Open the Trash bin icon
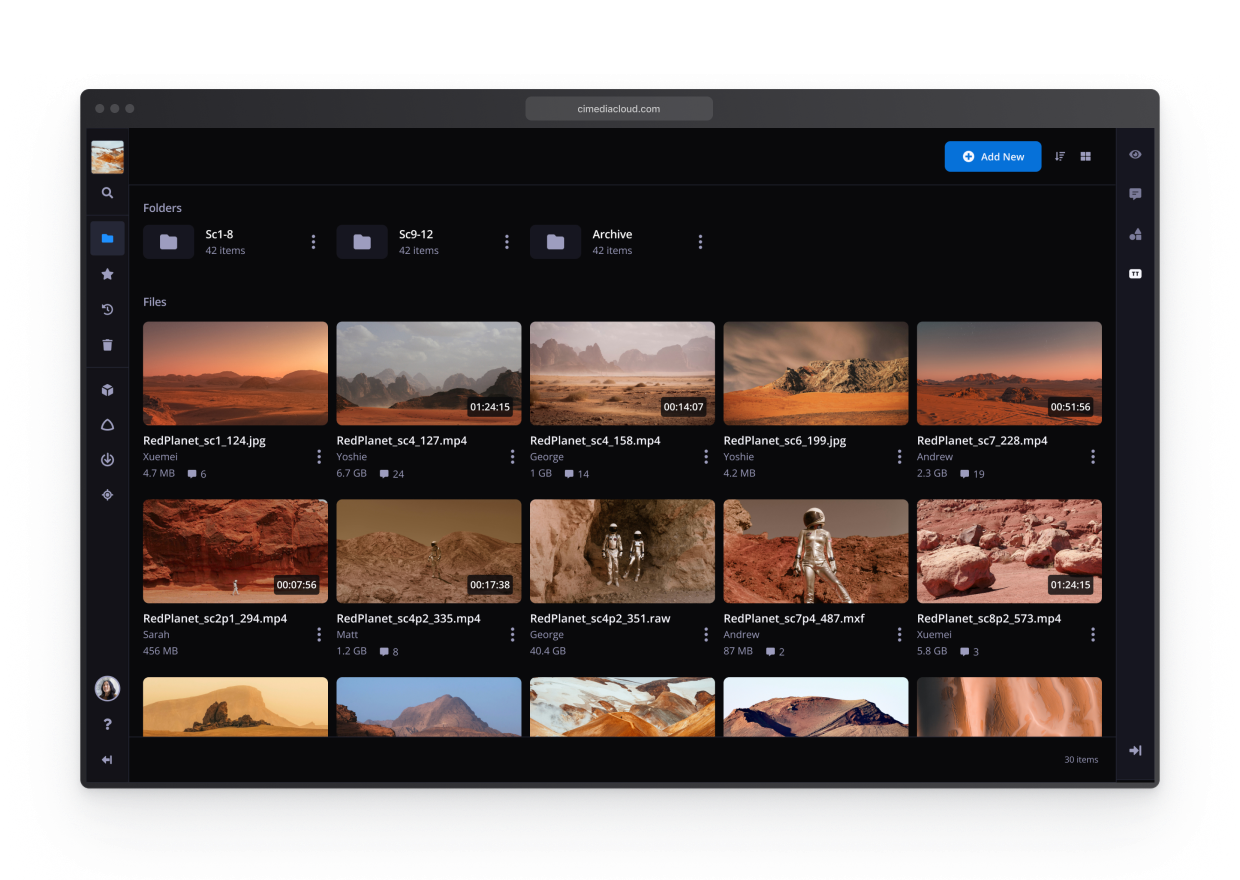Screen dimensions: 1240x880 coord(107,345)
